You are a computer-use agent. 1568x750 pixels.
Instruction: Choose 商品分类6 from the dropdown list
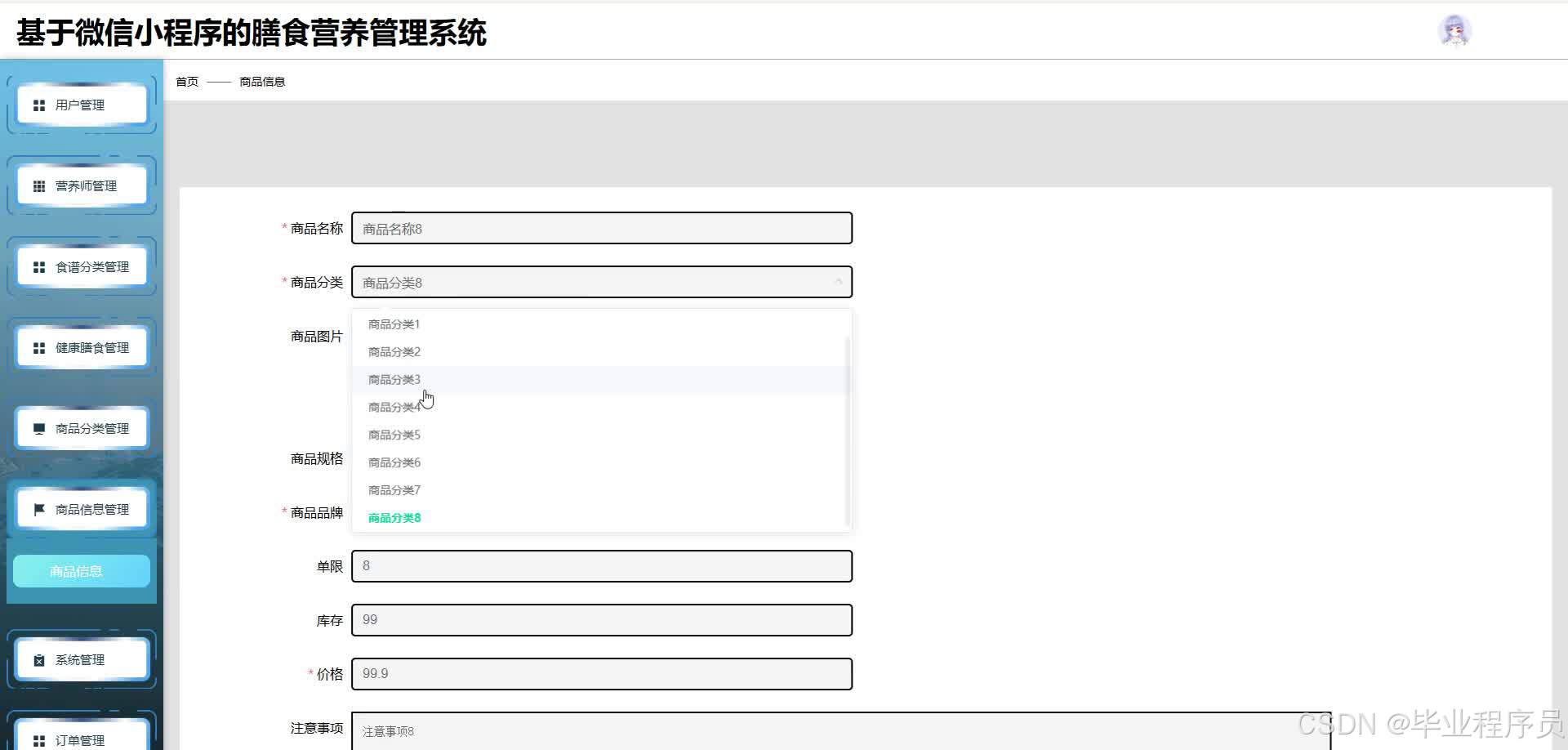click(602, 463)
